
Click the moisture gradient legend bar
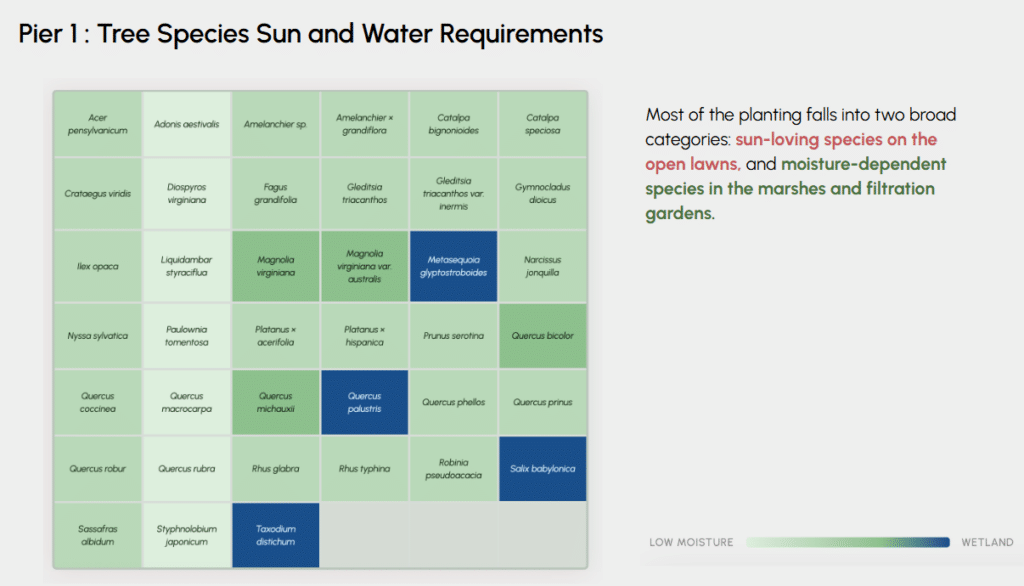coord(847,542)
